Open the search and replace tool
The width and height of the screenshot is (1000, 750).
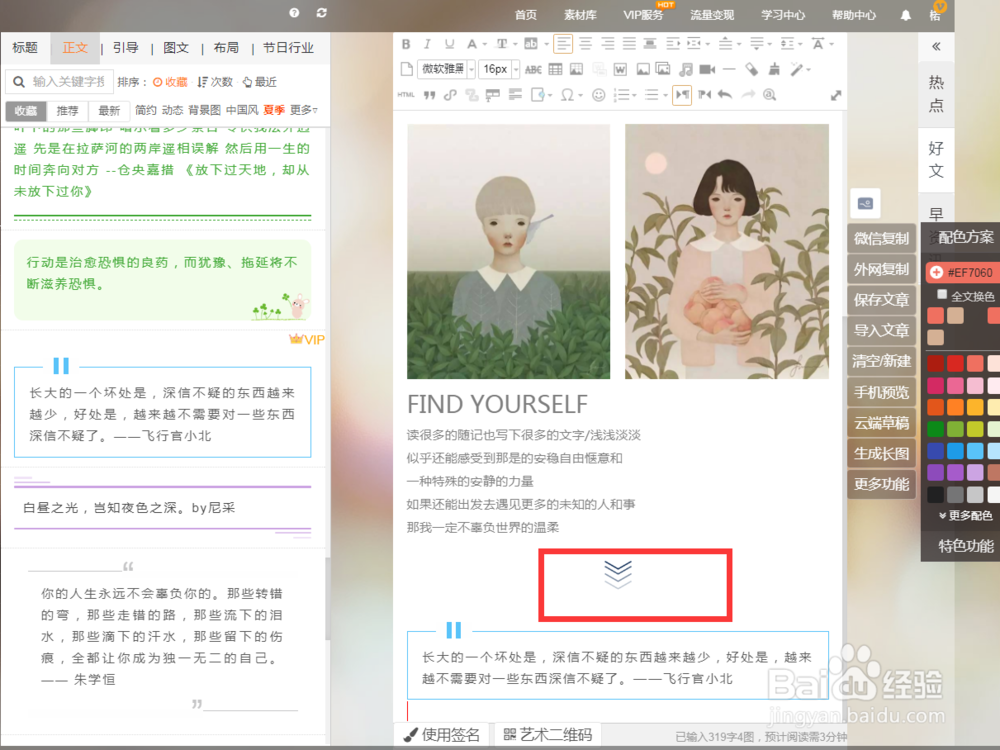tap(770, 95)
